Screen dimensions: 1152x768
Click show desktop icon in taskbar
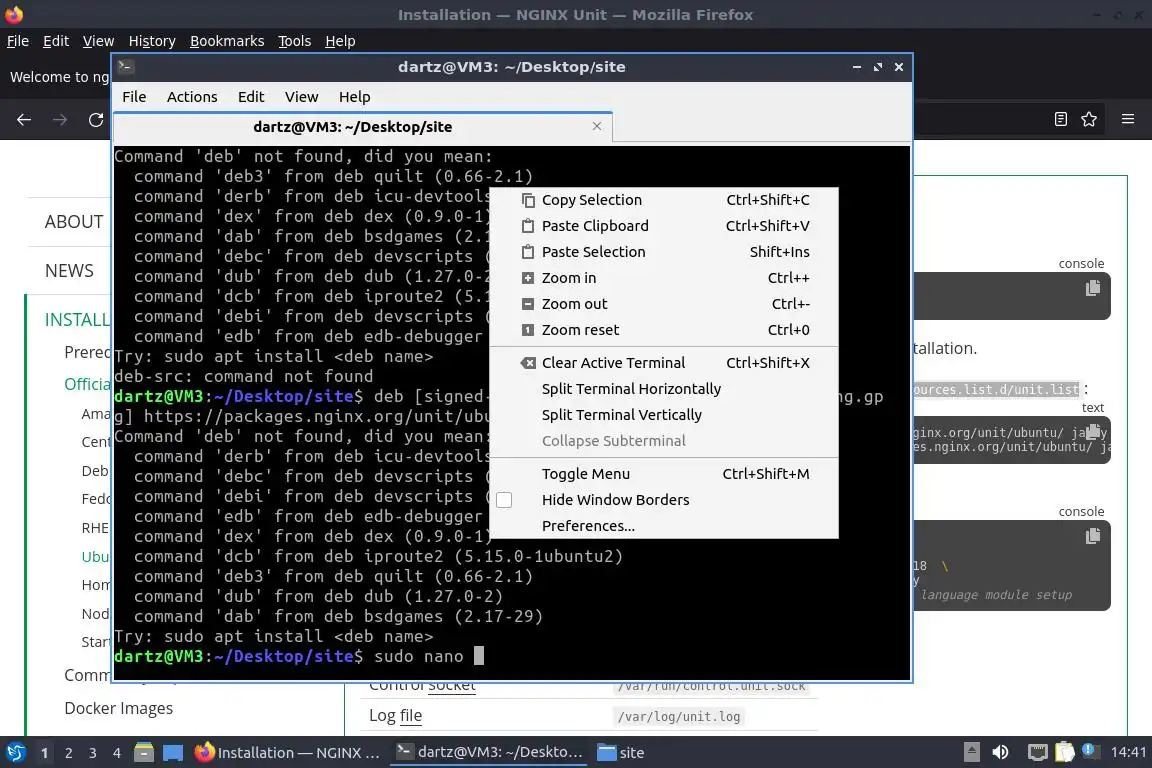tap(173, 753)
